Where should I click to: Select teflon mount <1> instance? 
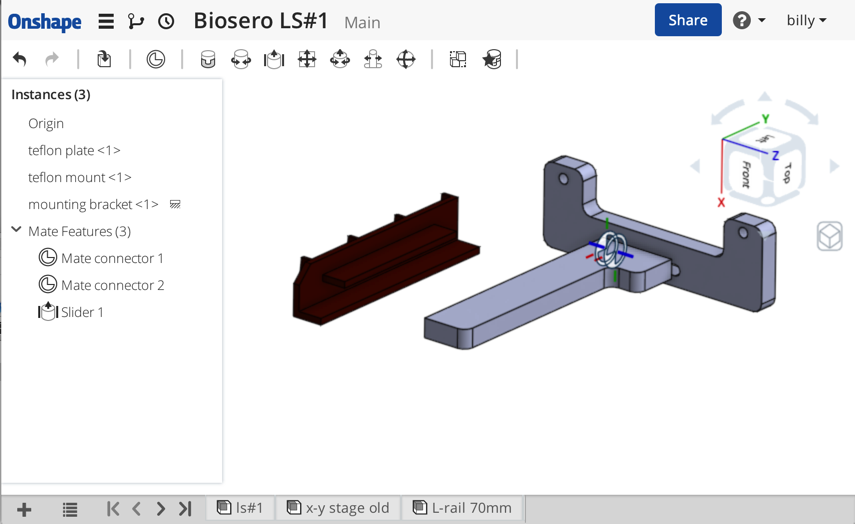(x=80, y=177)
